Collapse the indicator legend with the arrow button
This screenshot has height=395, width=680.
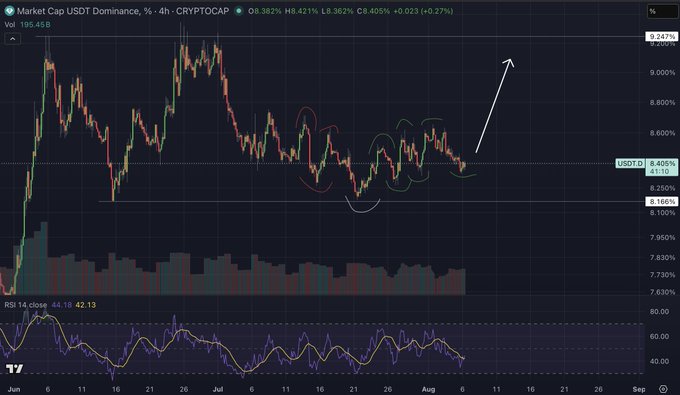pos(13,39)
